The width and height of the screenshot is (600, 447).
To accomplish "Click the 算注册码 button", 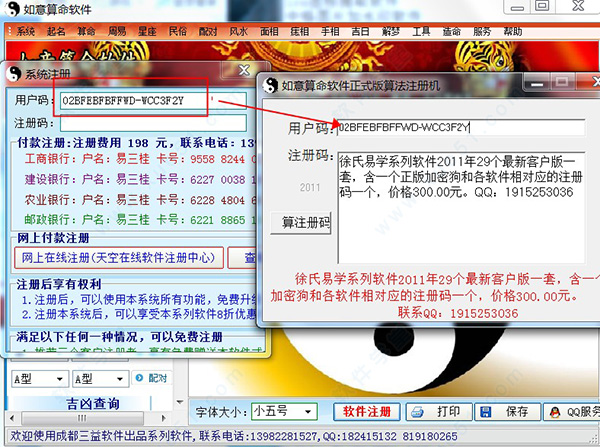I will (301, 222).
